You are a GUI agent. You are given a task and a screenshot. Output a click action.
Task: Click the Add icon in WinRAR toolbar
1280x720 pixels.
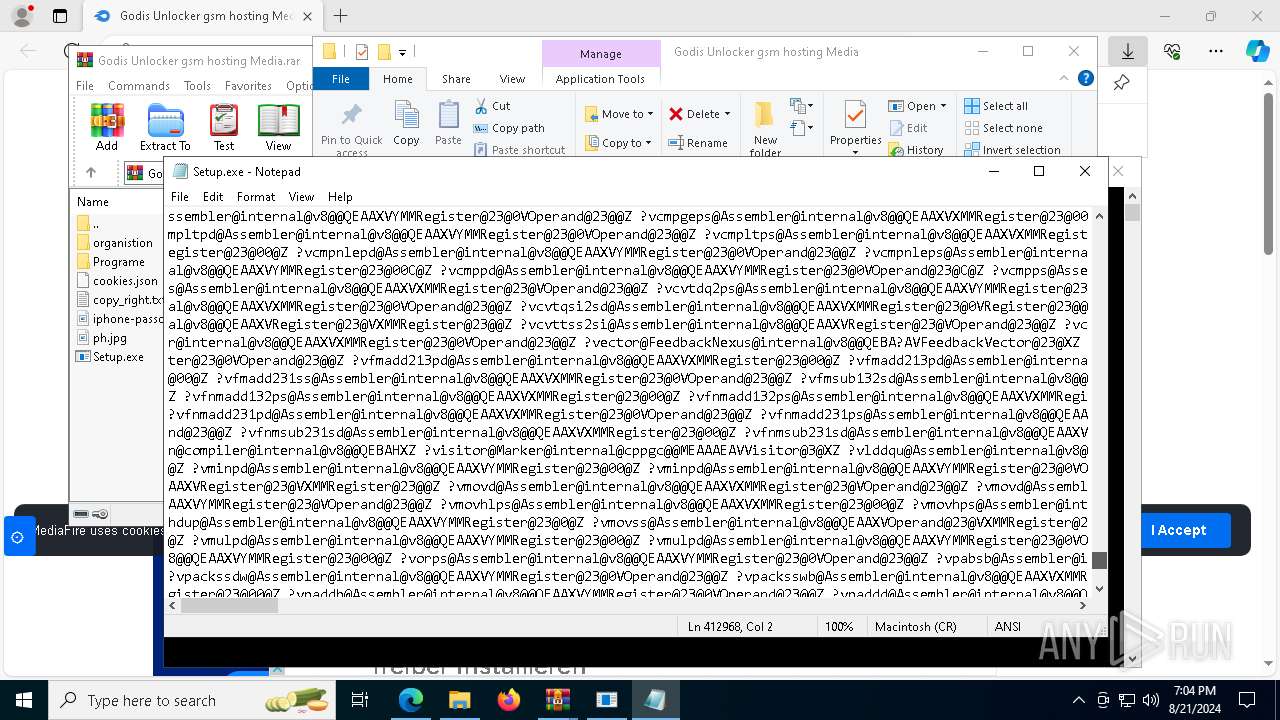click(107, 127)
